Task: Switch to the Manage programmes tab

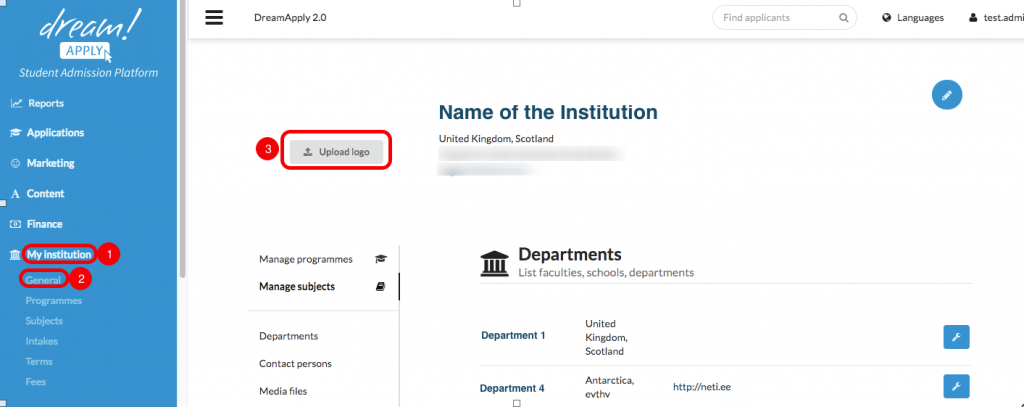Action: pyautogui.click(x=305, y=259)
